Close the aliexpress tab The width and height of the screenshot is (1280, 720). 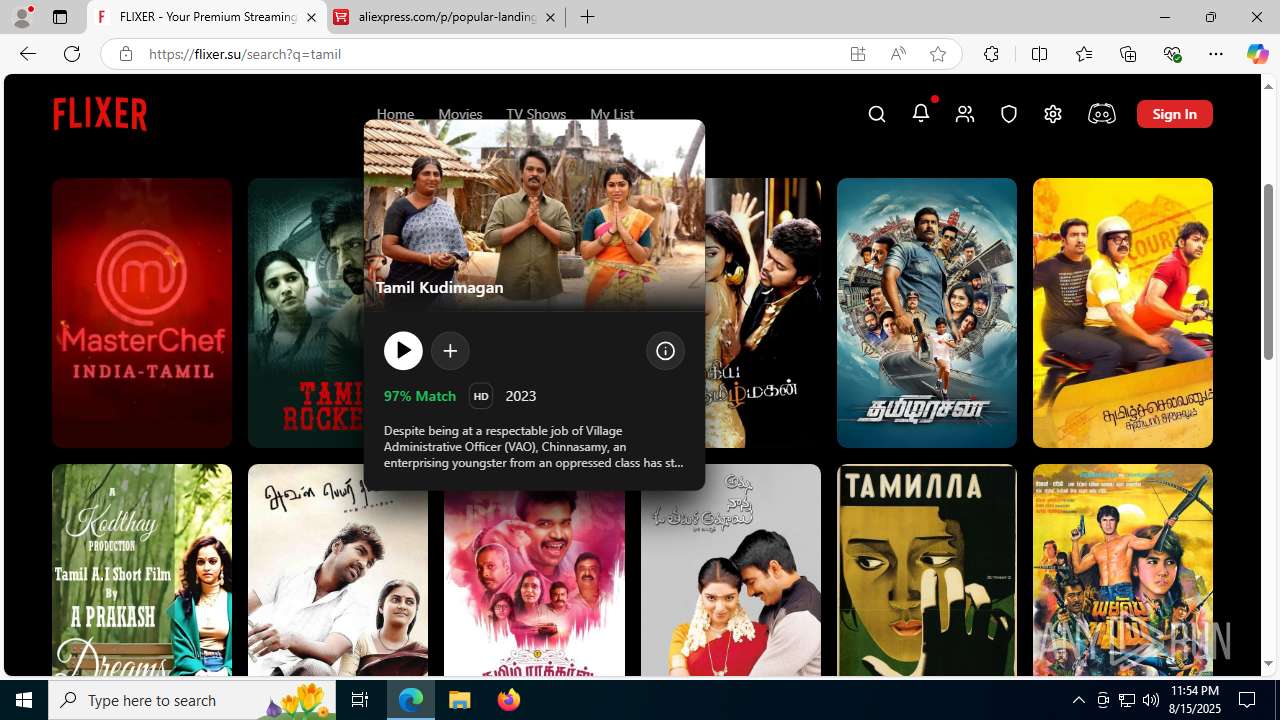550,17
